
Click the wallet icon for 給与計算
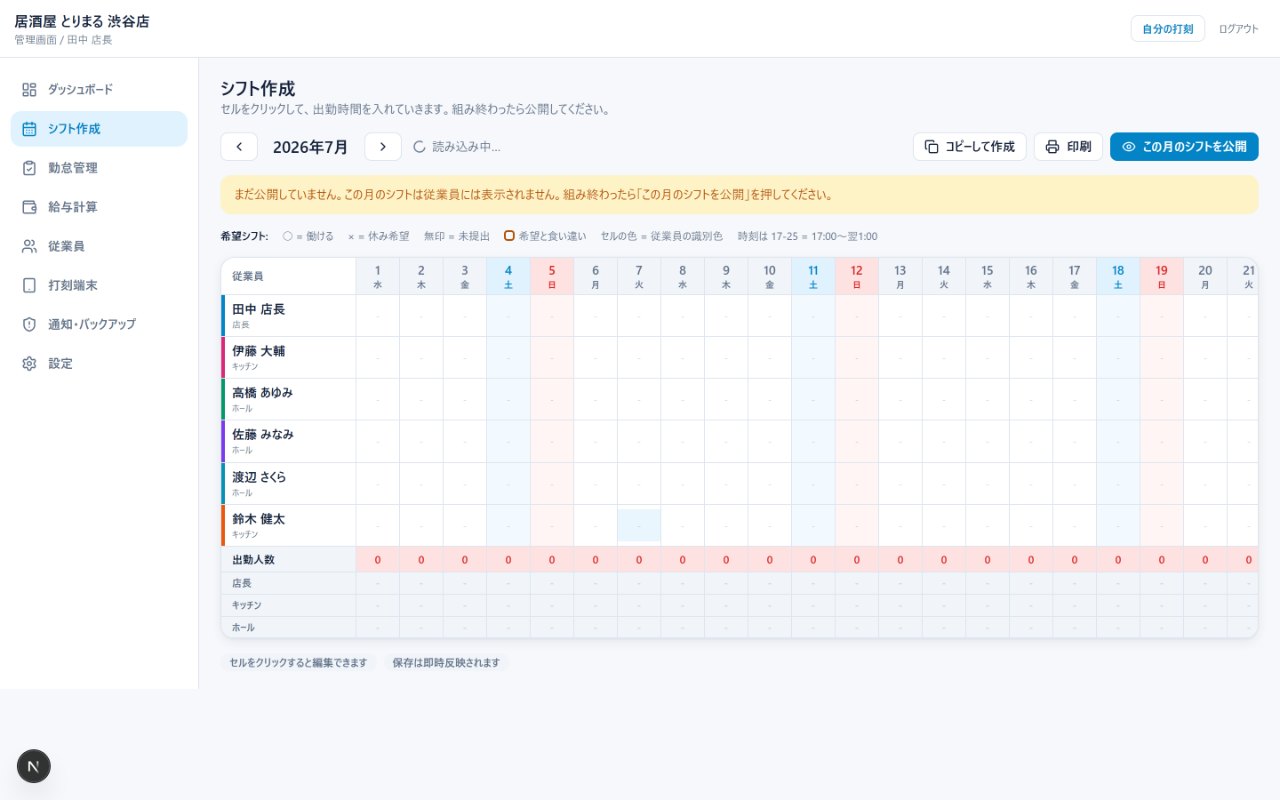coord(29,207)
